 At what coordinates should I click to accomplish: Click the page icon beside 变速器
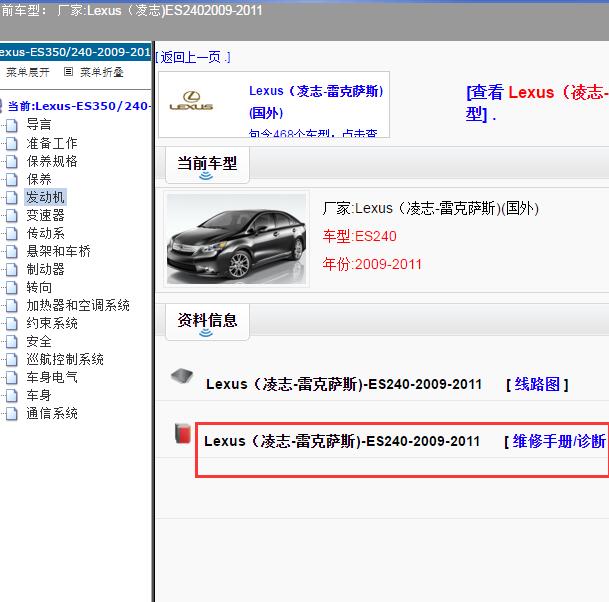12,216
